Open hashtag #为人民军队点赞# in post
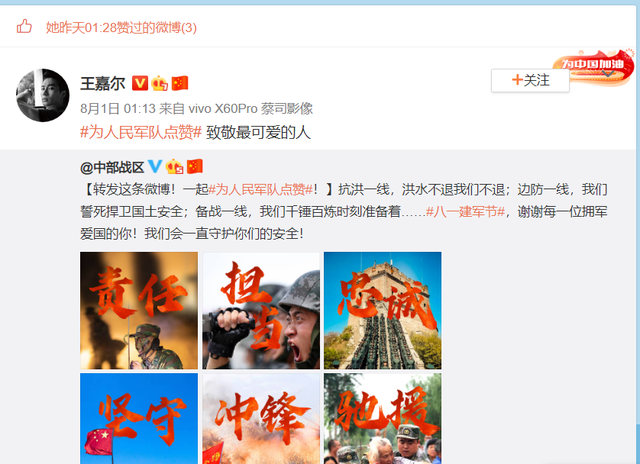This screenshot has width=640, height=464. pyautogui.click(x=141, y=132)
